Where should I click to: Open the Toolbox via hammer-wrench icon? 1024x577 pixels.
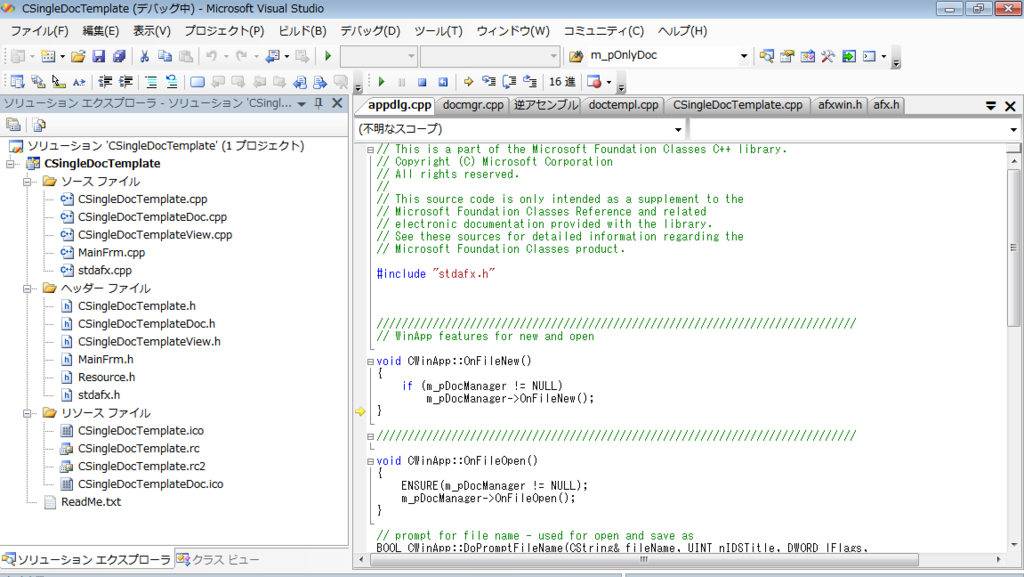(827, 56)
